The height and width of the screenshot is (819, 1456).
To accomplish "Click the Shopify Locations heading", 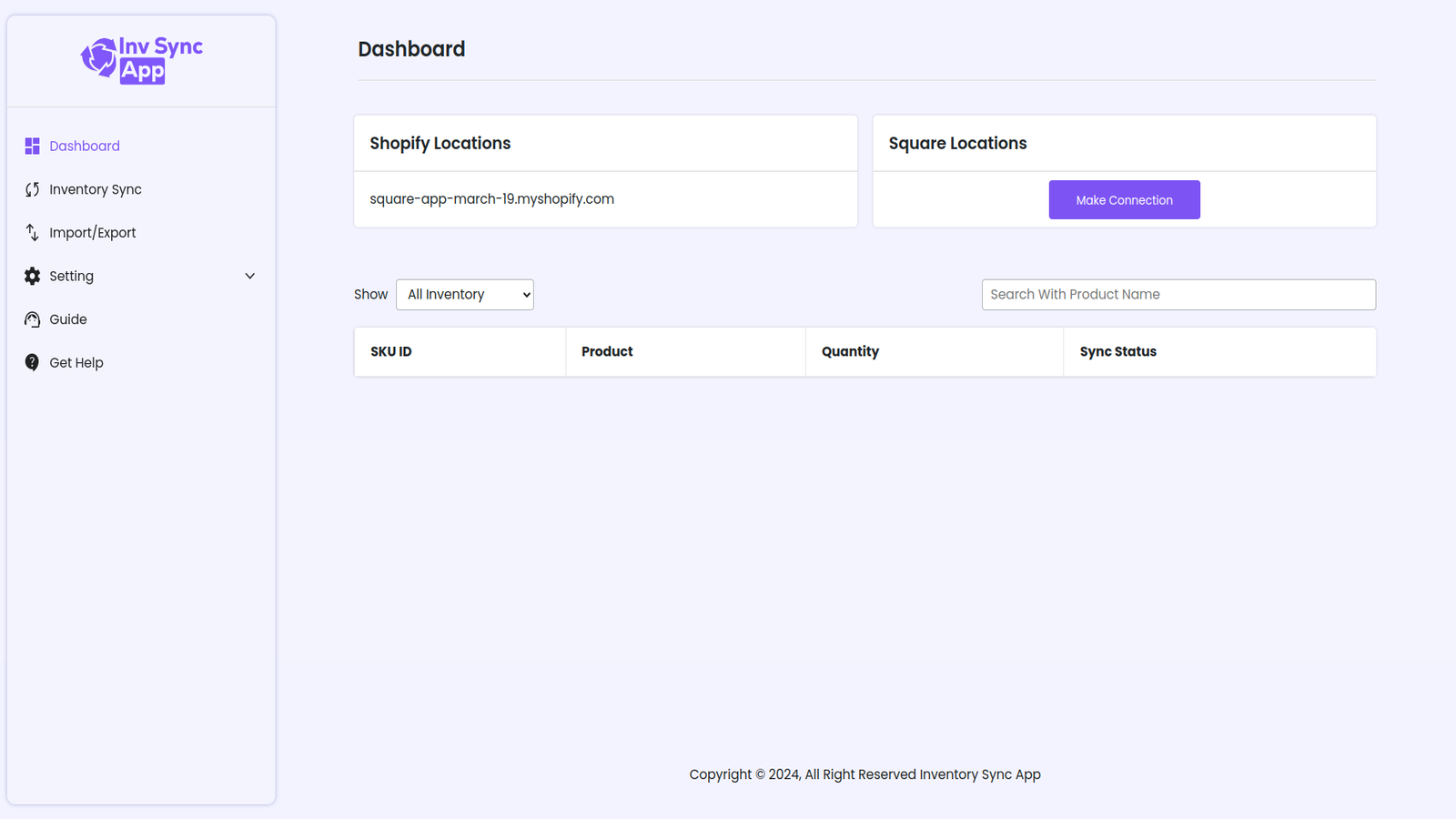I will tap(440, 143).
